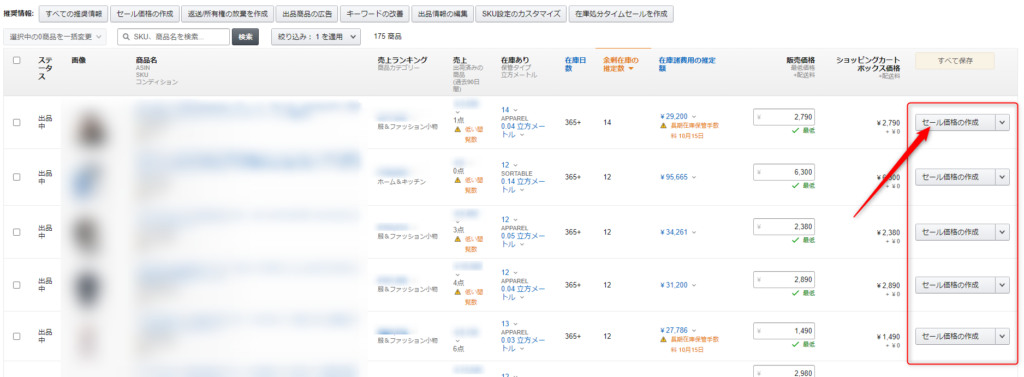This screenshot has height=377, width=1024.
Task: Focus the SKU、商品名を検索 search field
Action: coord(174,37)
